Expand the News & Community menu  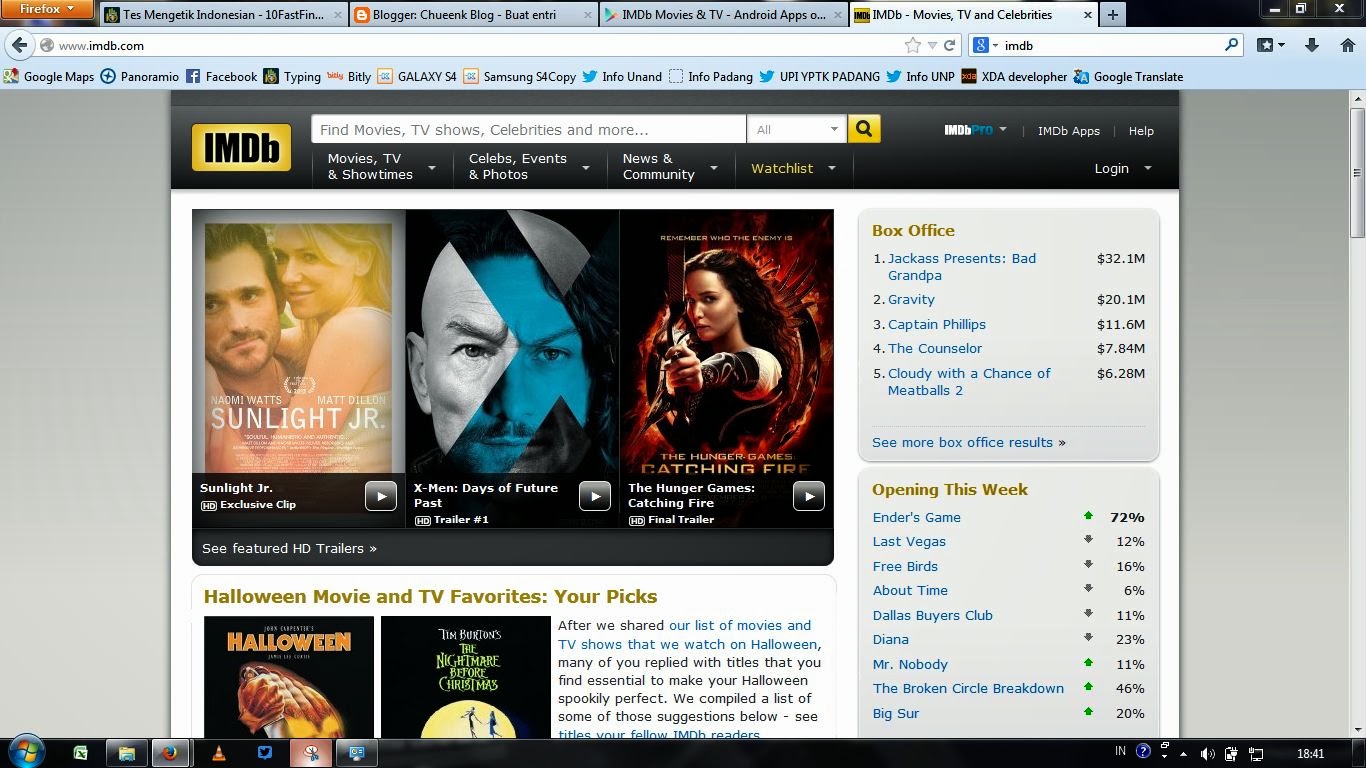pyautogui.click(x=670, y=167)
